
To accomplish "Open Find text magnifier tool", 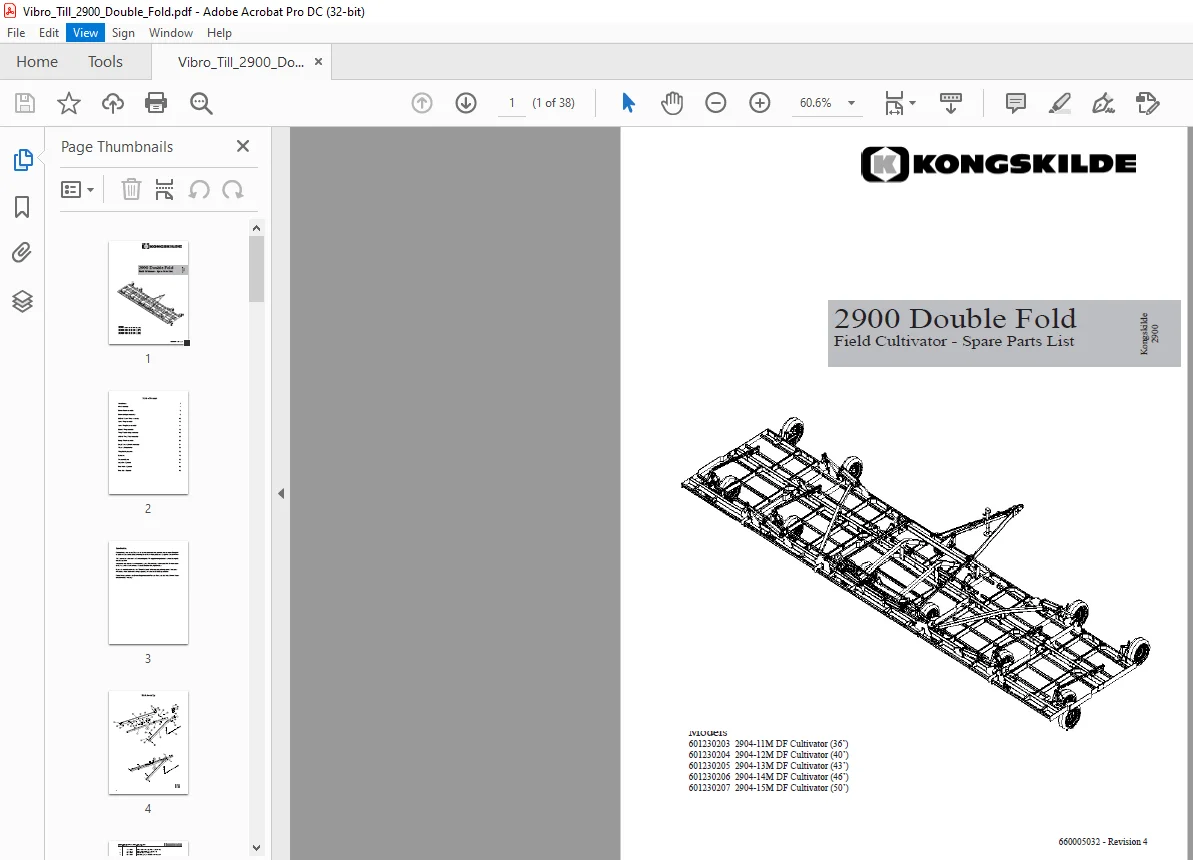I will click(x=201, y=103).
